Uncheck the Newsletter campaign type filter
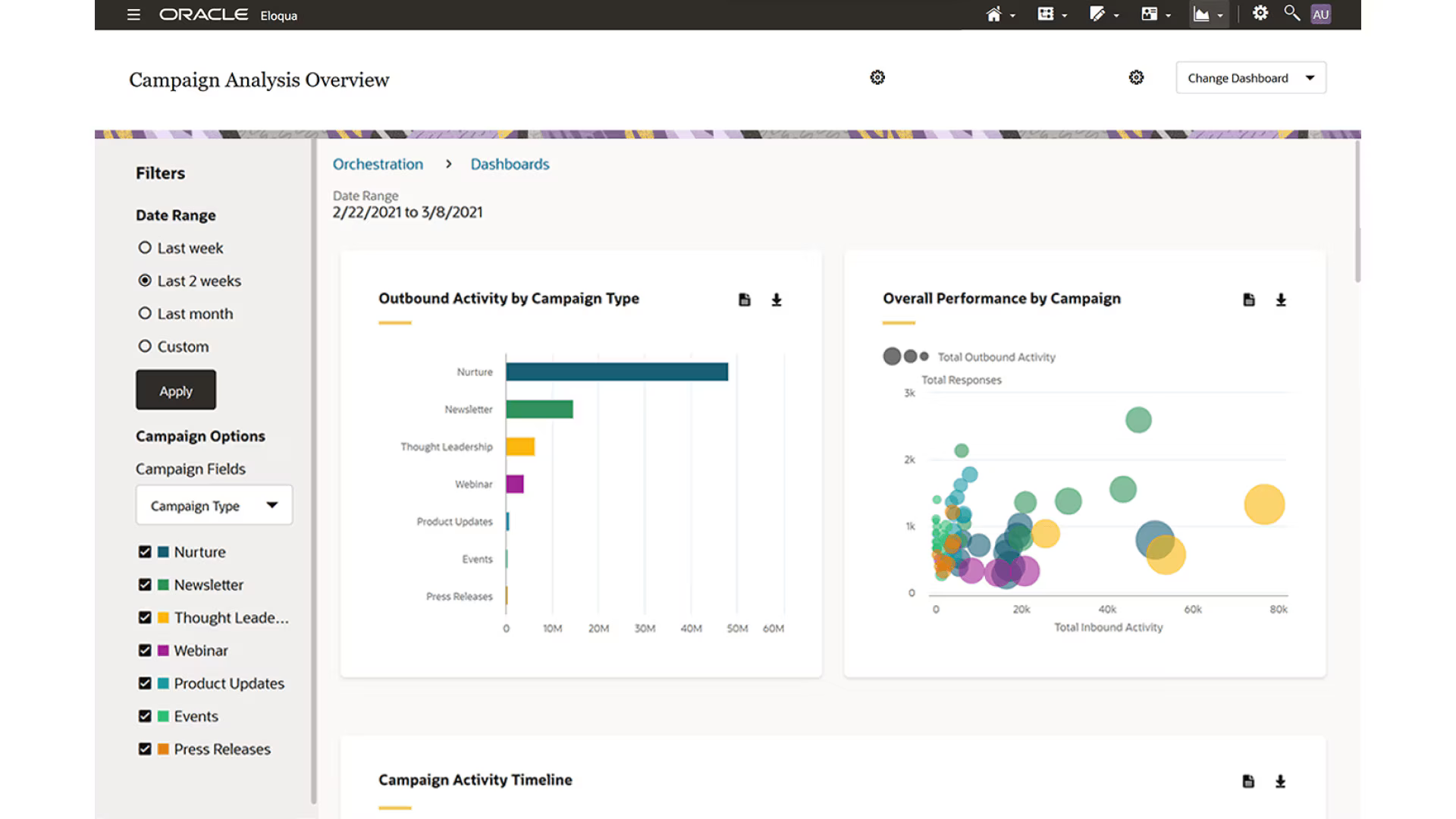The height and width of the screenshot is (819, 1456). coord(145,585)
